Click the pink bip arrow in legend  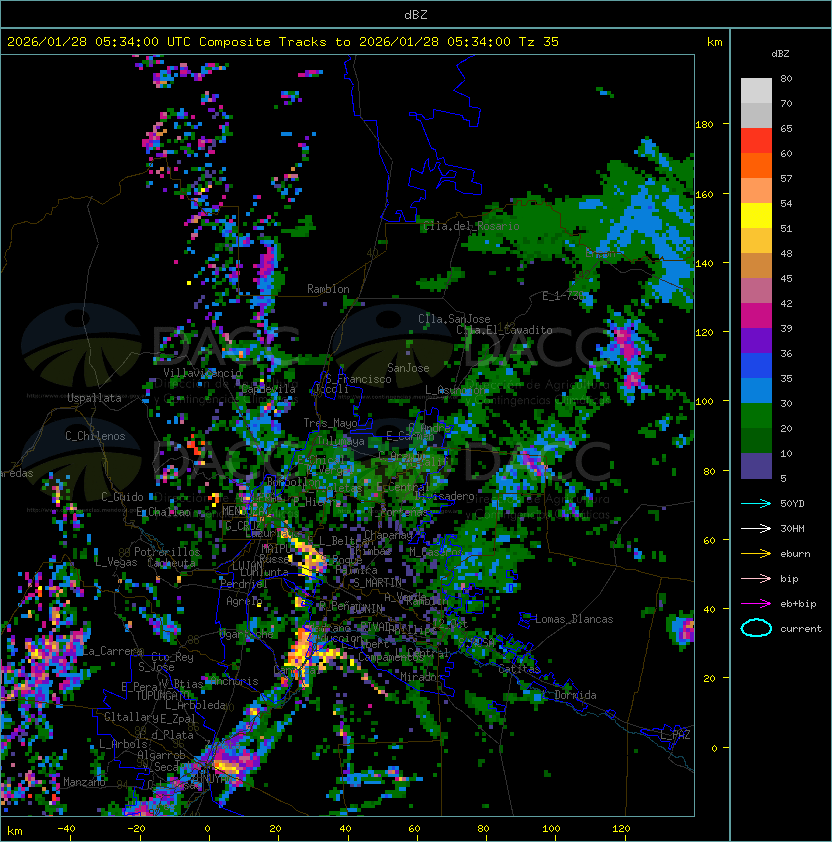point(756,578)
